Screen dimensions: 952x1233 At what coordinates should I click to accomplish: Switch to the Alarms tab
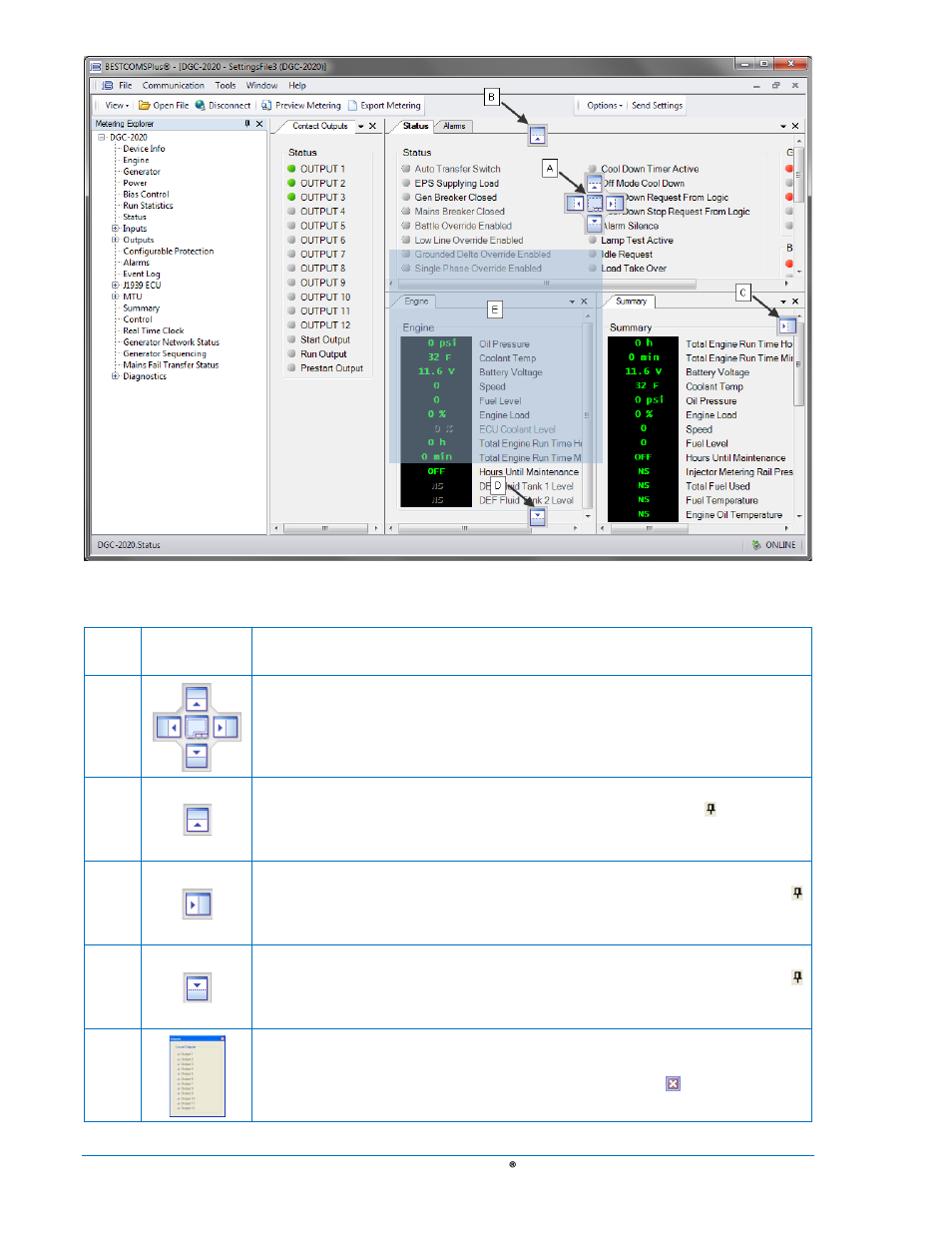455,126
